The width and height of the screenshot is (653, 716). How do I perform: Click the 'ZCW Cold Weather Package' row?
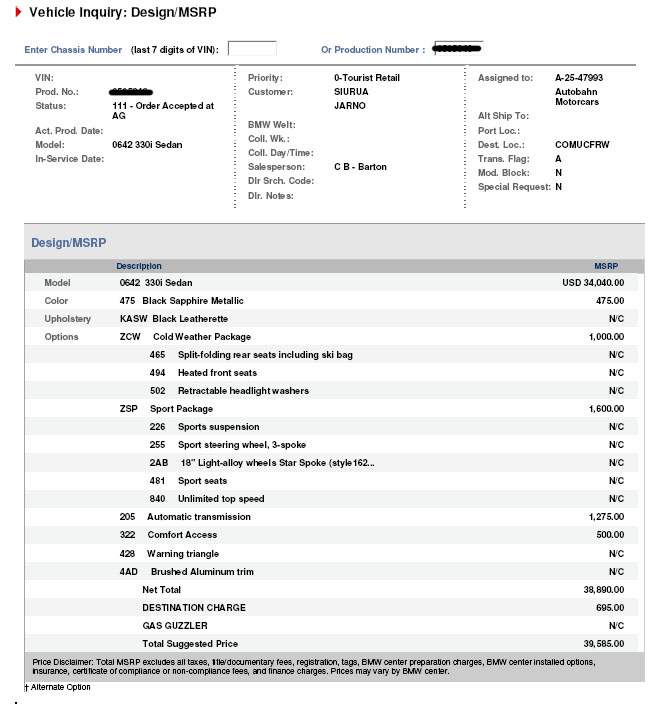332,337
